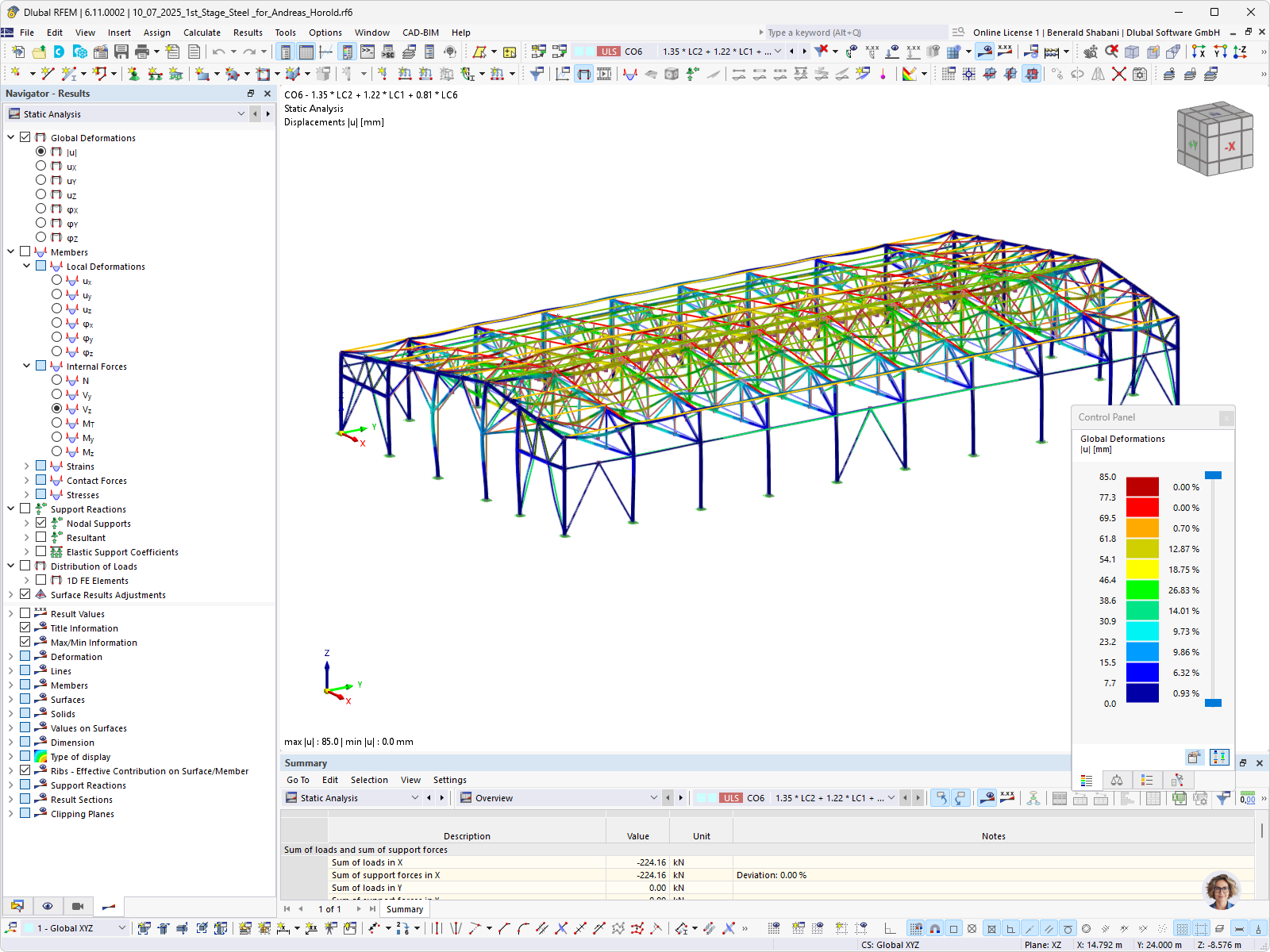Switch to the Summary tab

(x=405, y=909)
